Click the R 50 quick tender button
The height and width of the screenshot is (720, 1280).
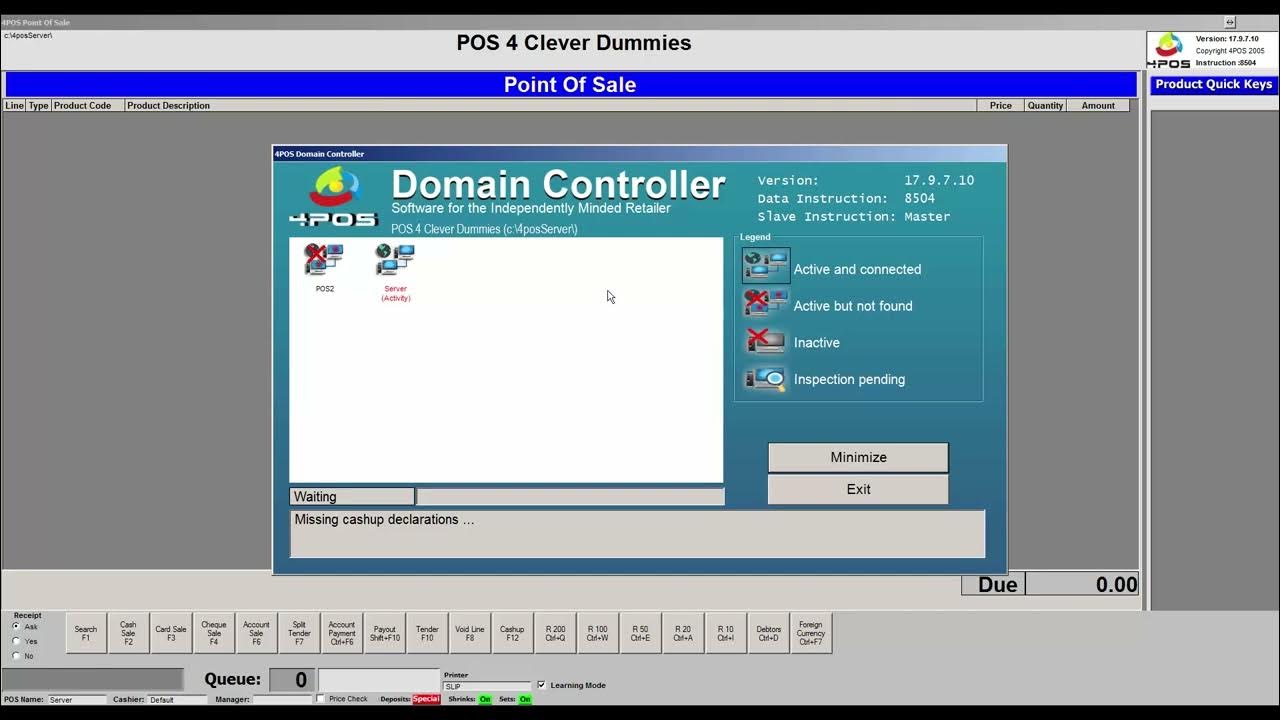640,633
